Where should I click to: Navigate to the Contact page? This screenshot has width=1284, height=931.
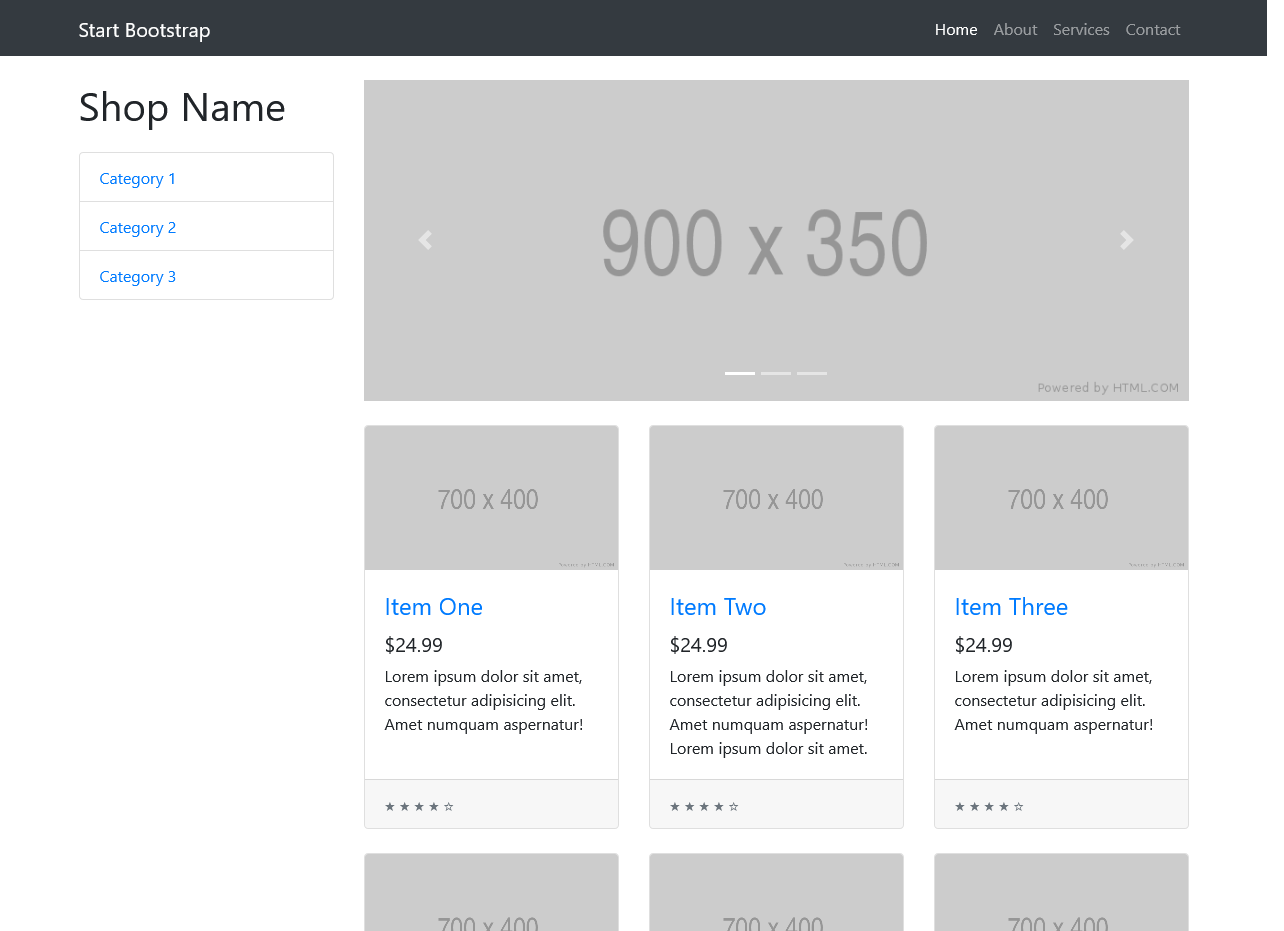click(x=1152, y=29)
